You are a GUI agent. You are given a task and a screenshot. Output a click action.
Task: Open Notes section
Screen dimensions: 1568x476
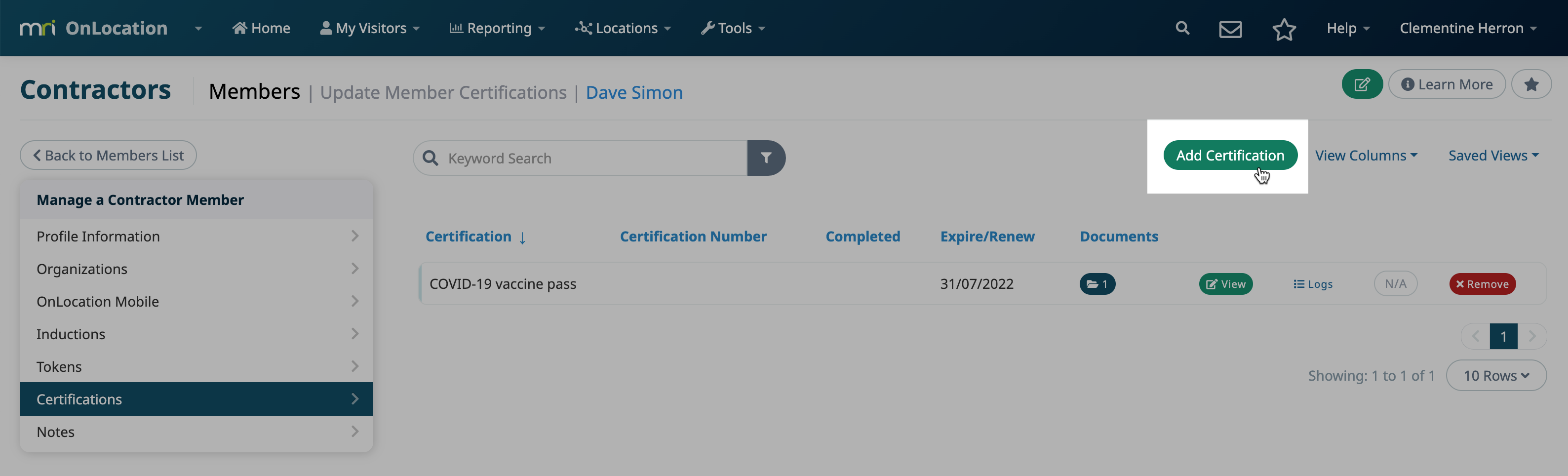click(x=196, y=432)
